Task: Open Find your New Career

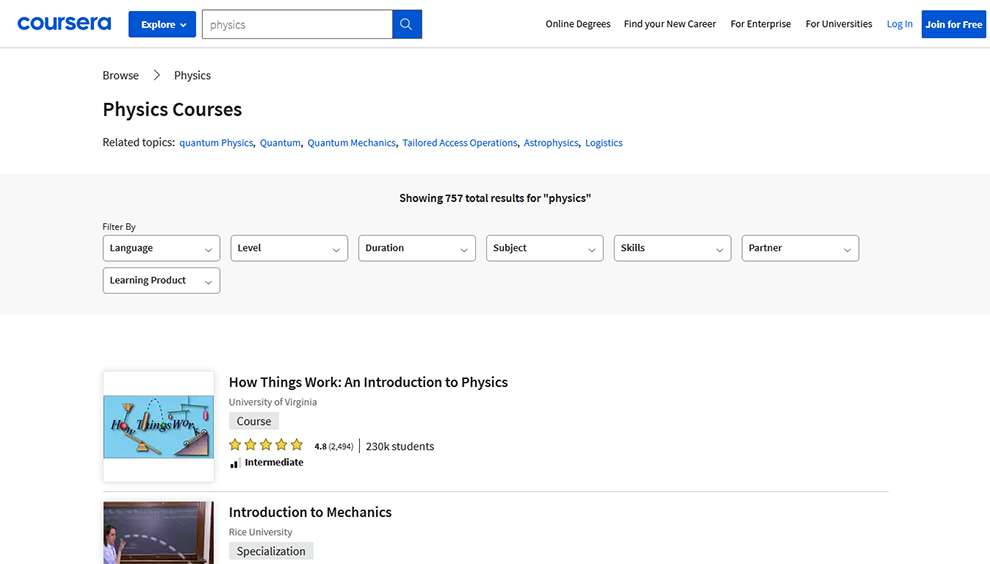Action: [x=670, y=24]
